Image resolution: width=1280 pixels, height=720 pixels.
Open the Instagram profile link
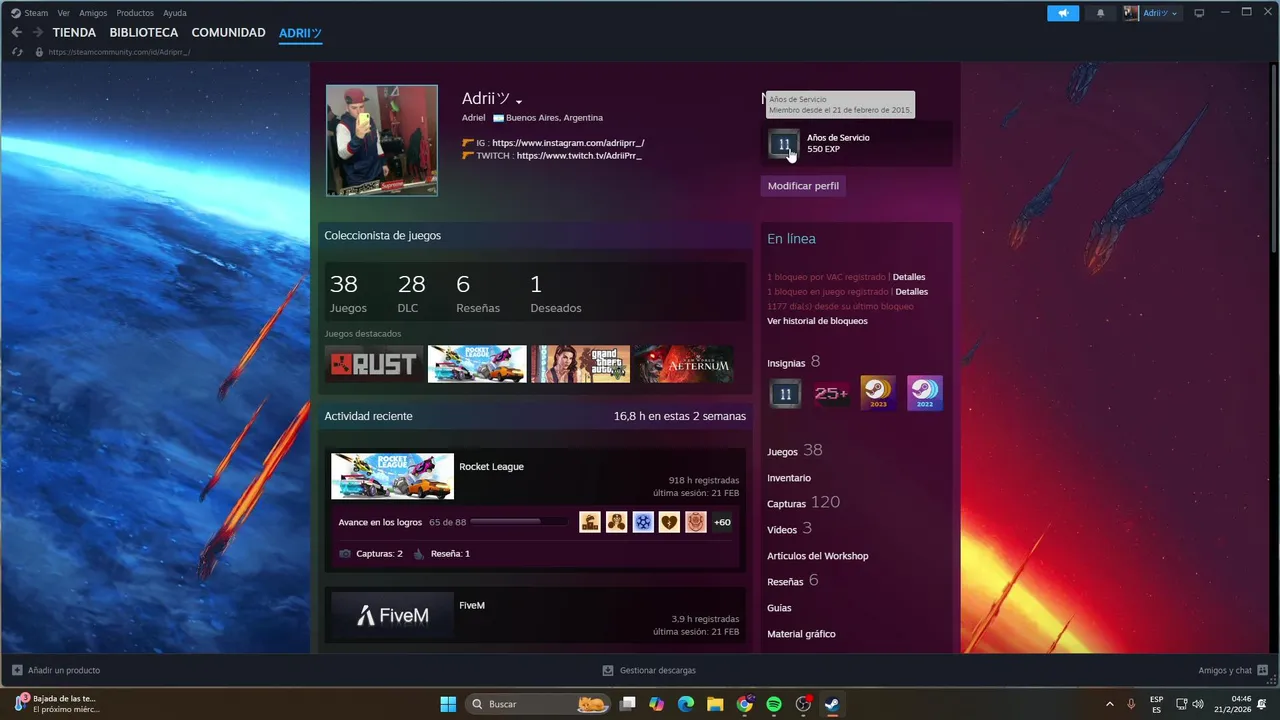[568, 143]
